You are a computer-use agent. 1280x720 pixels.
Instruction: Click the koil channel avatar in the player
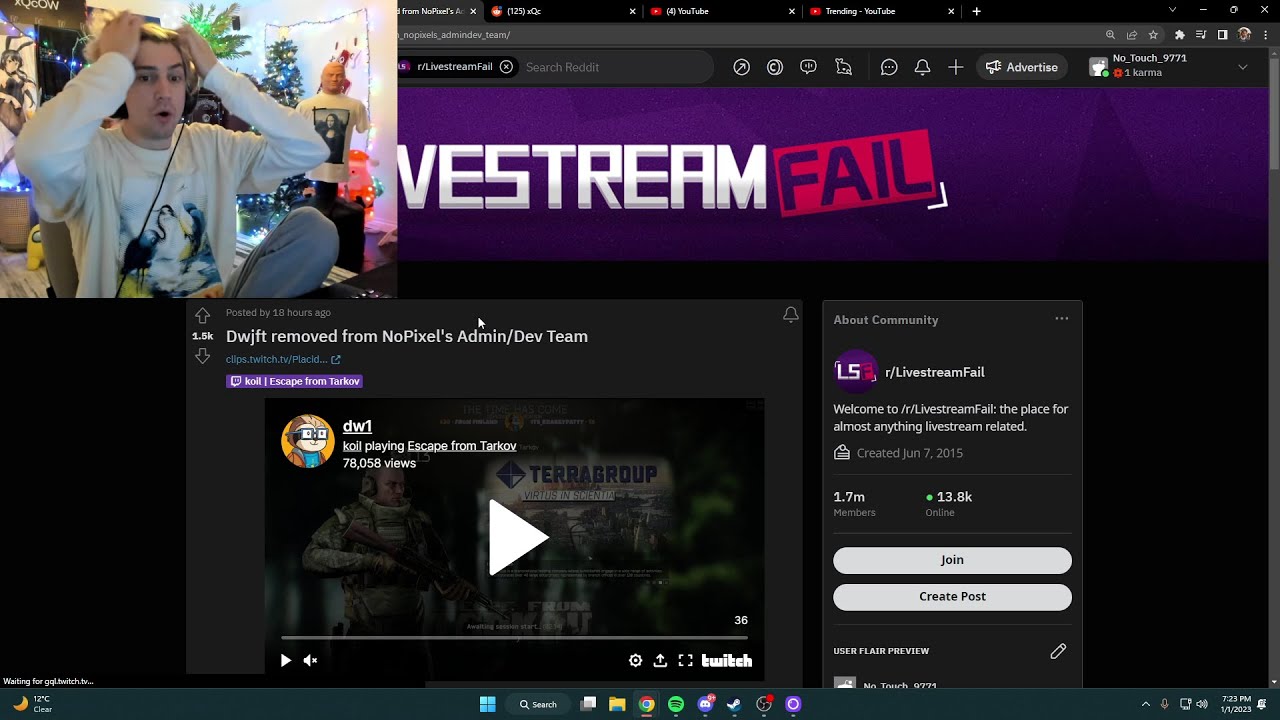[307, 441]
